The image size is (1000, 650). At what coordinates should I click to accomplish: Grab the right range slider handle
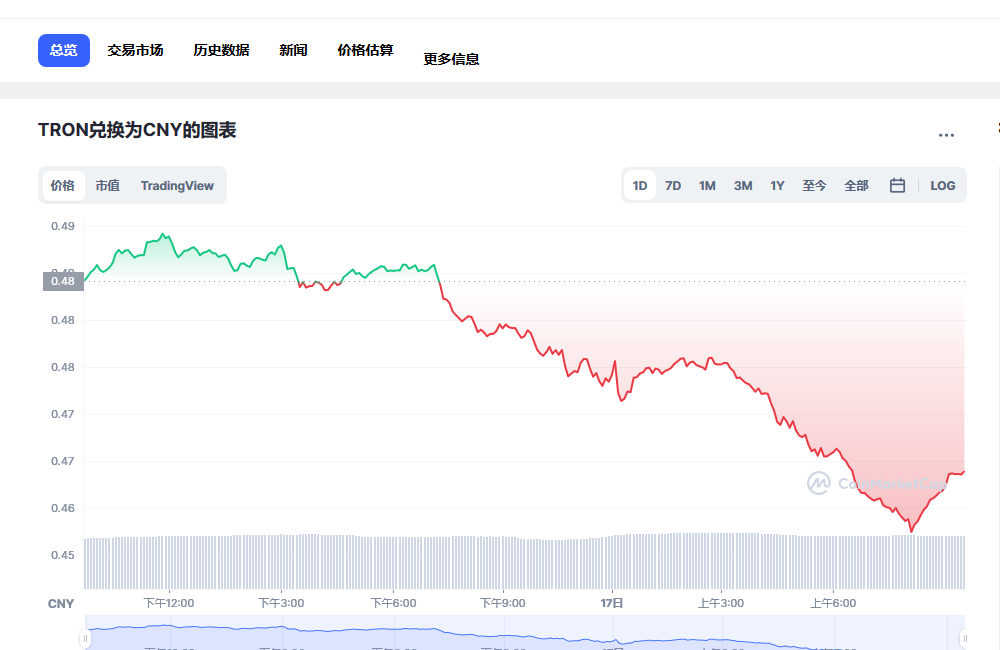(x=965, y=638)
